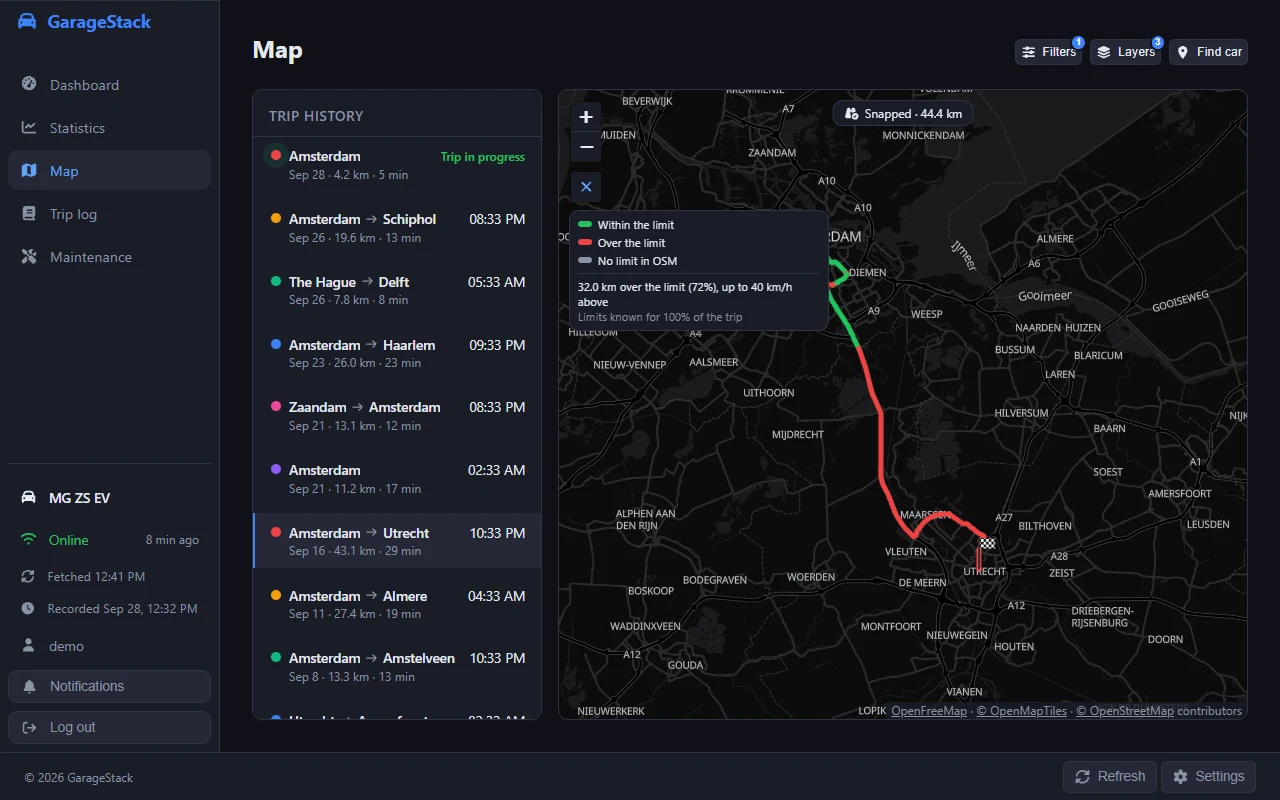1280x800 pixels.
Task: Open the Layers menu
Action: 1125,52
